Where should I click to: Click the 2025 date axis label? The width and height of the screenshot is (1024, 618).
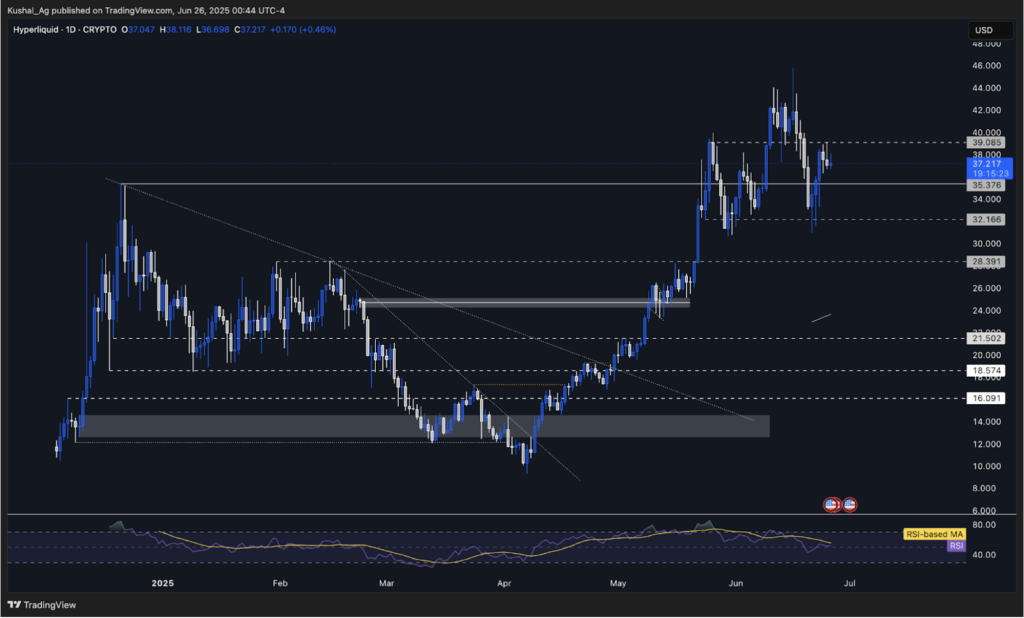pos(163,583)
